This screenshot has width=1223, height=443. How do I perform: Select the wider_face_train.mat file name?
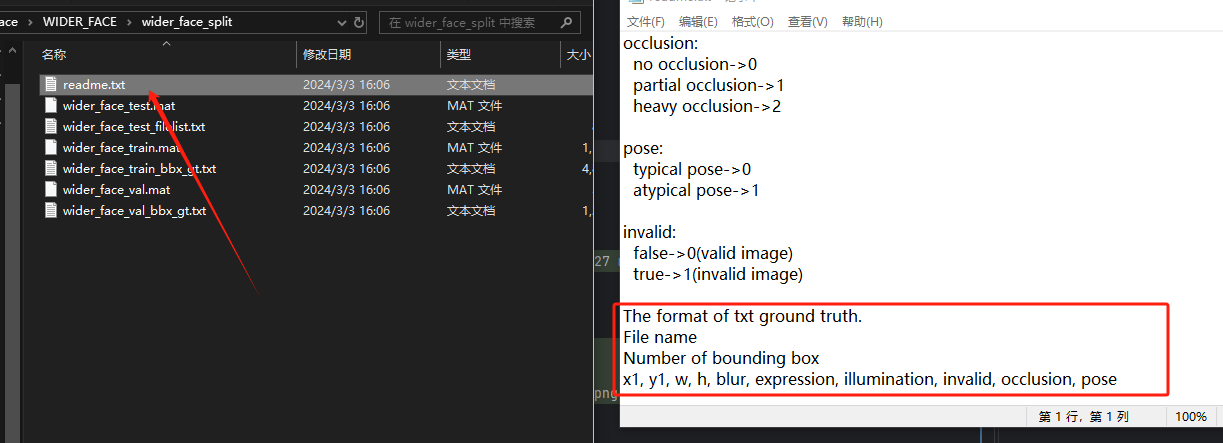click(x=121, y=148)
